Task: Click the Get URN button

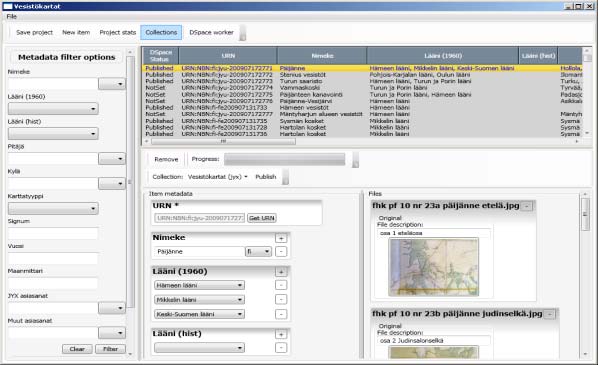Action: [x=262, y=218]
